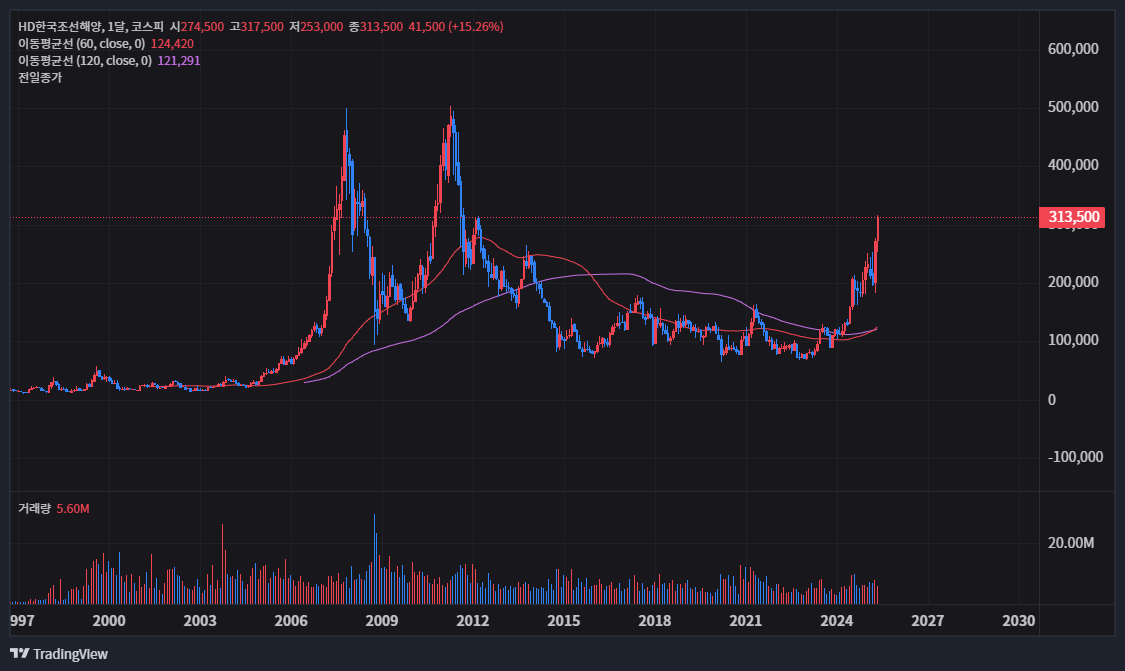This screenshot has width=1125, height=671.
Task: Click the 0 price axis label
Action: coord(1052,400)
